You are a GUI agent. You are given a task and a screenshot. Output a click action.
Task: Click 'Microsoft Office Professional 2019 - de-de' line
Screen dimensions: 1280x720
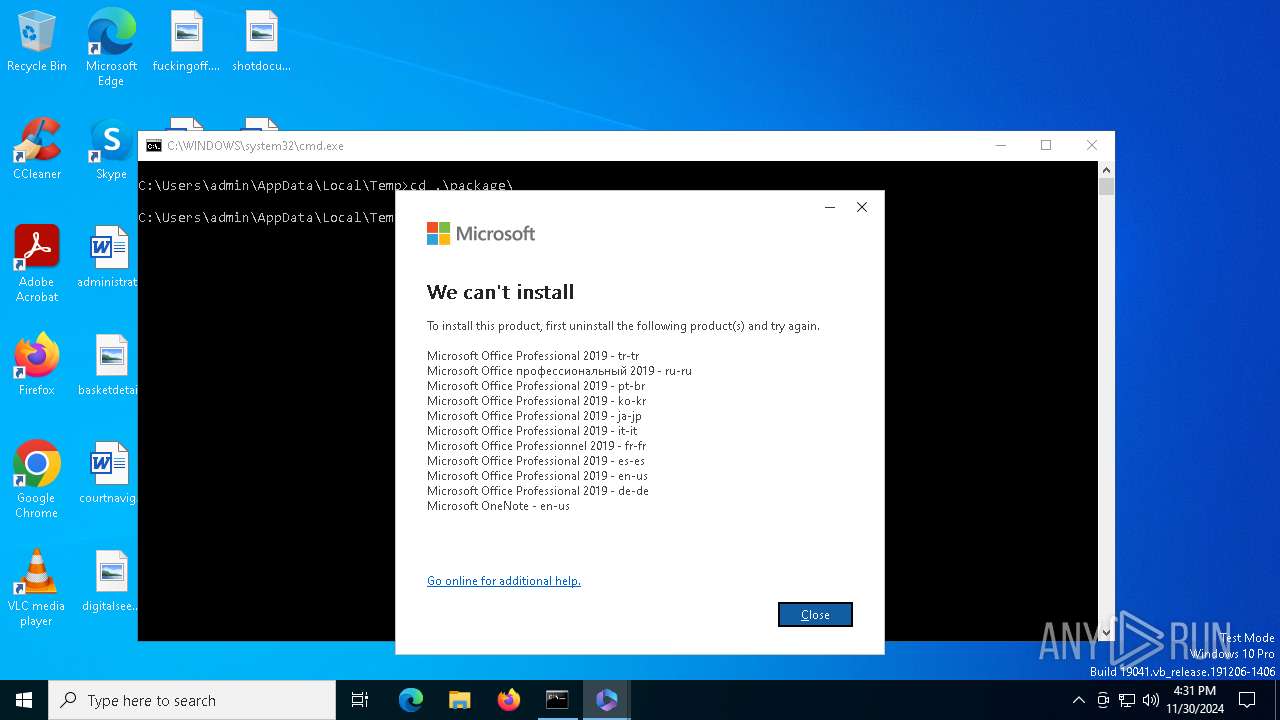538,491
